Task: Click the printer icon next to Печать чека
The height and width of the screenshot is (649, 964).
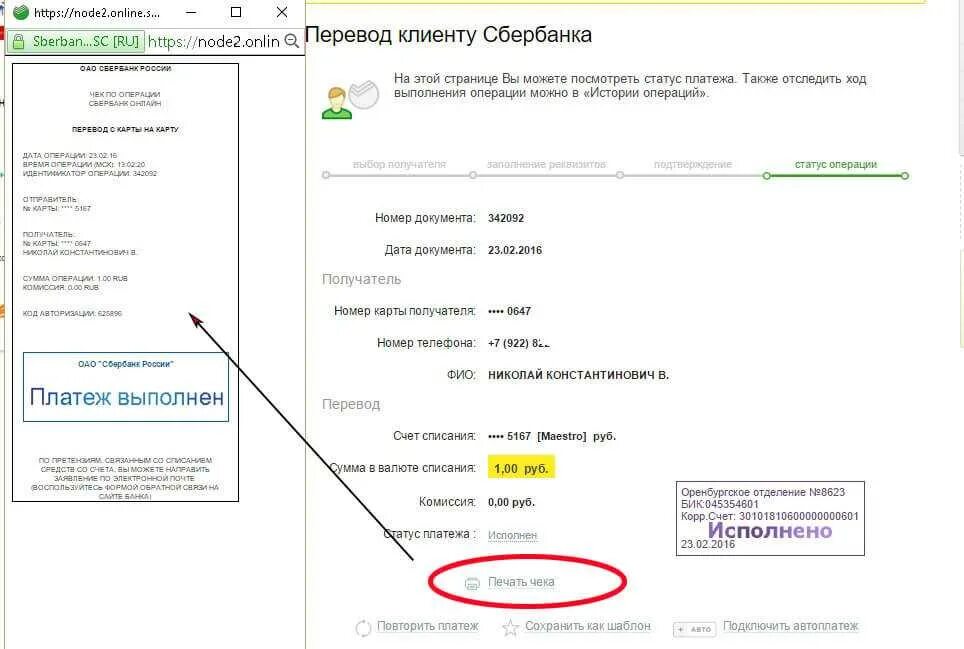Action: coord(472,583)
